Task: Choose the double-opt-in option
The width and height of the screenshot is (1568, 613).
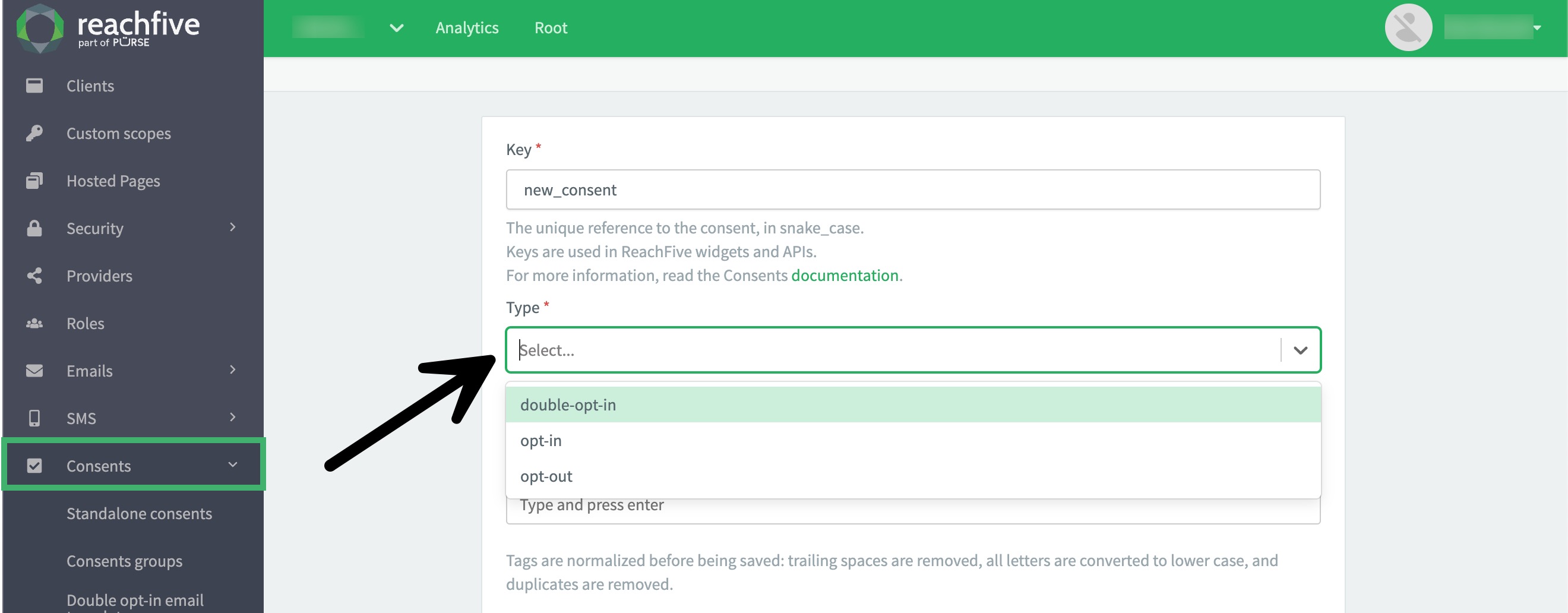Action: (x=913, y=405)
